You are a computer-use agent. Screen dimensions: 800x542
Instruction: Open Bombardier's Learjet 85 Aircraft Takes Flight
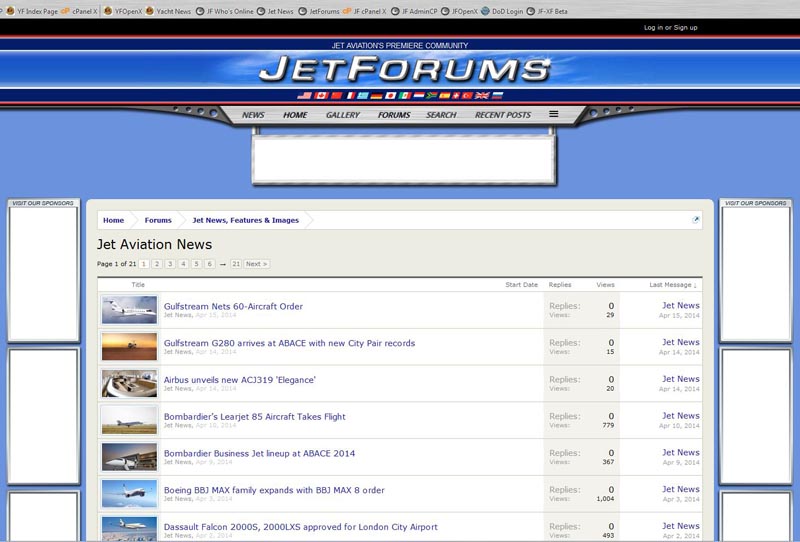(x=255, y=416)
